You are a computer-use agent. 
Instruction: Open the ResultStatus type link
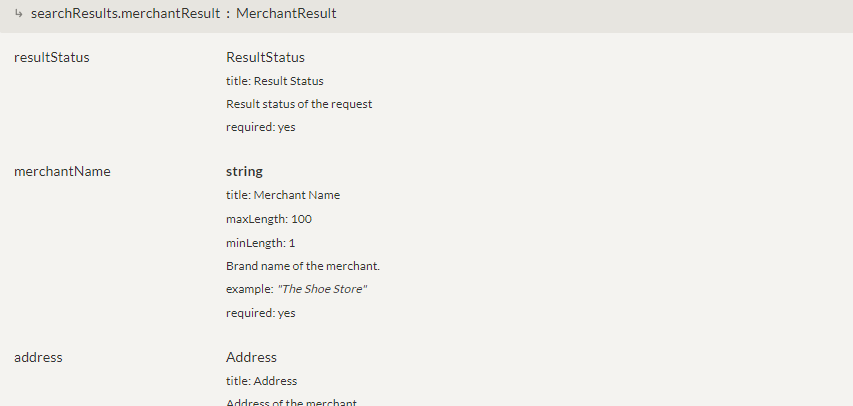tap(265, 57)
